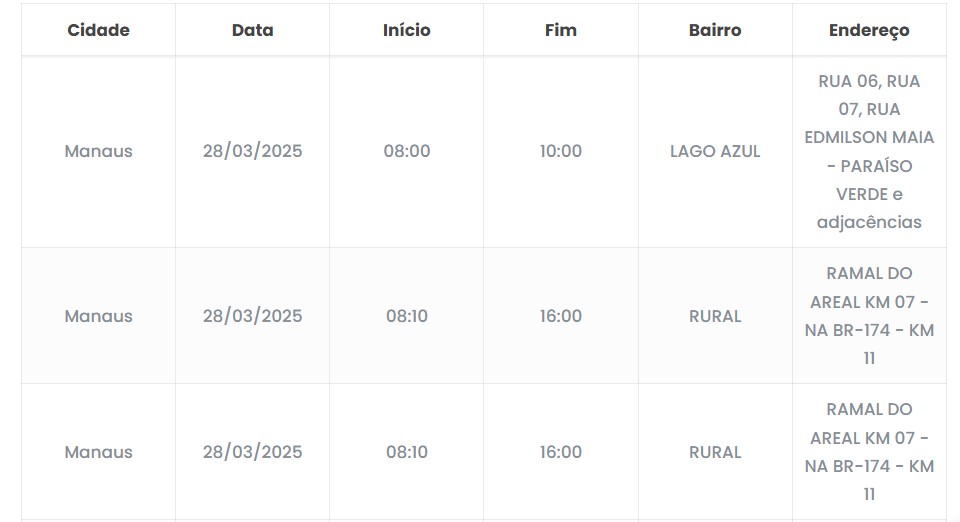Select the Endereço column header

coord(869,30)
